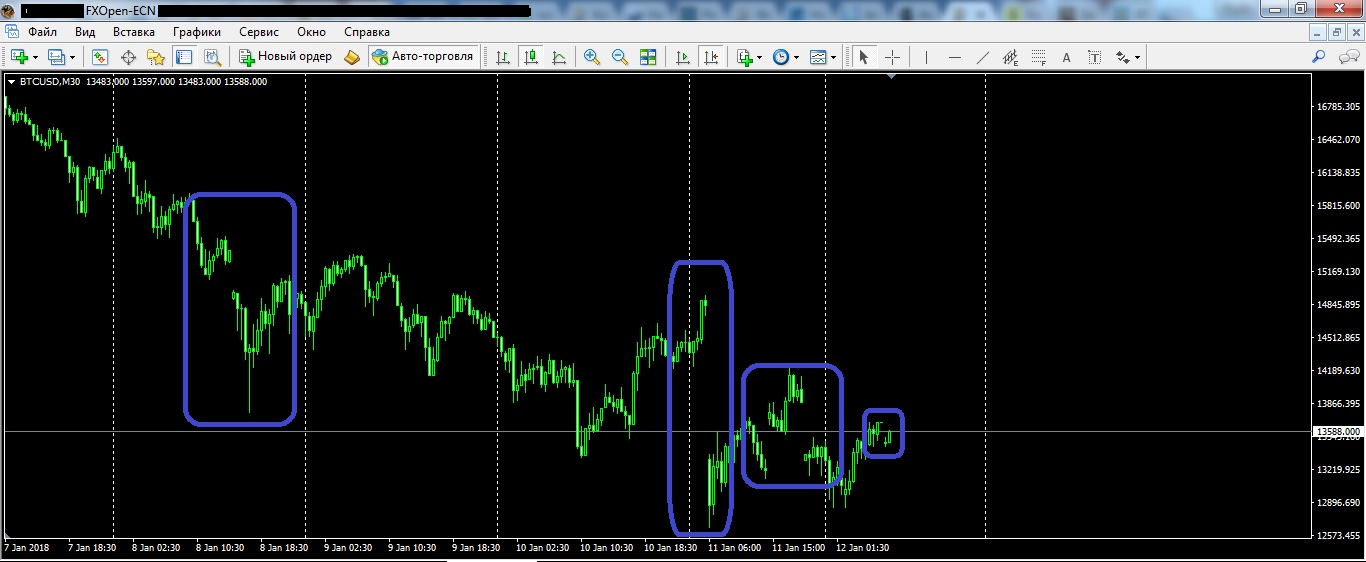The width and height of the screenshot is (1366, 562).
Task: Draw a vertical line on chart
Action: [x=926, y=57]
